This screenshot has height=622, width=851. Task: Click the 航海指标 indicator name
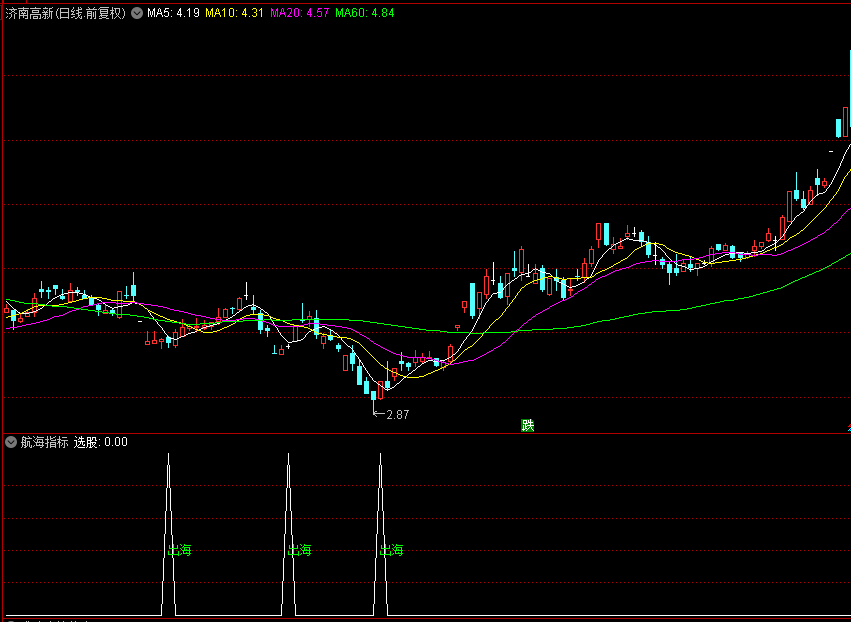pos(45,442)
